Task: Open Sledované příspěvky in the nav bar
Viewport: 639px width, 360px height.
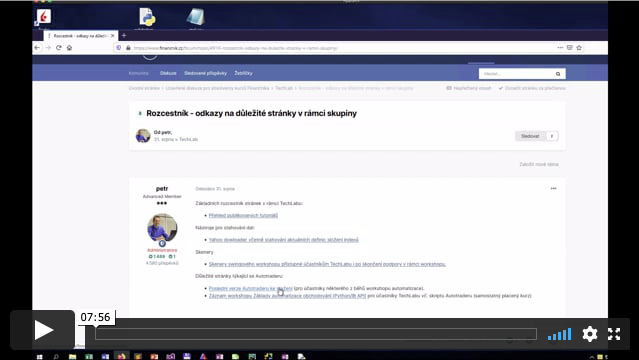Action: (205, 73)
